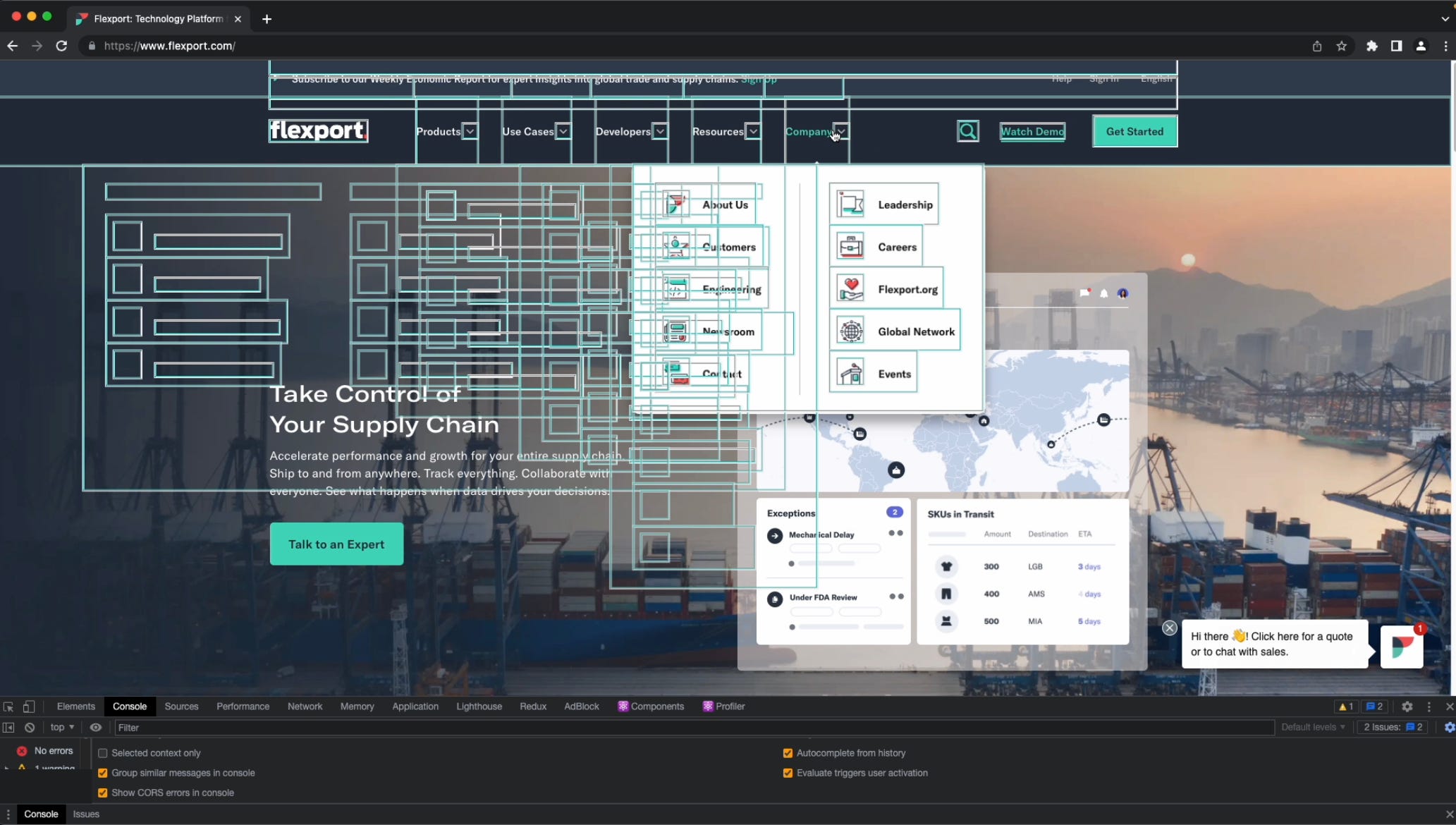Viewport: 1456px width, 825px height.
Task: Open the browser side panel icon
Action: pos(1396,46)
